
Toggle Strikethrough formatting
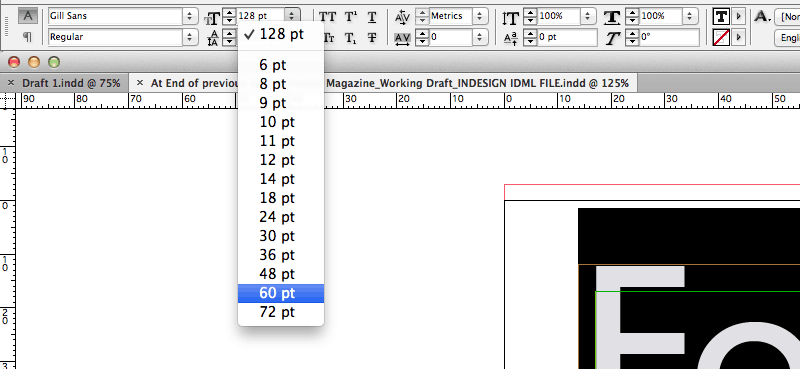coord(372,38)
